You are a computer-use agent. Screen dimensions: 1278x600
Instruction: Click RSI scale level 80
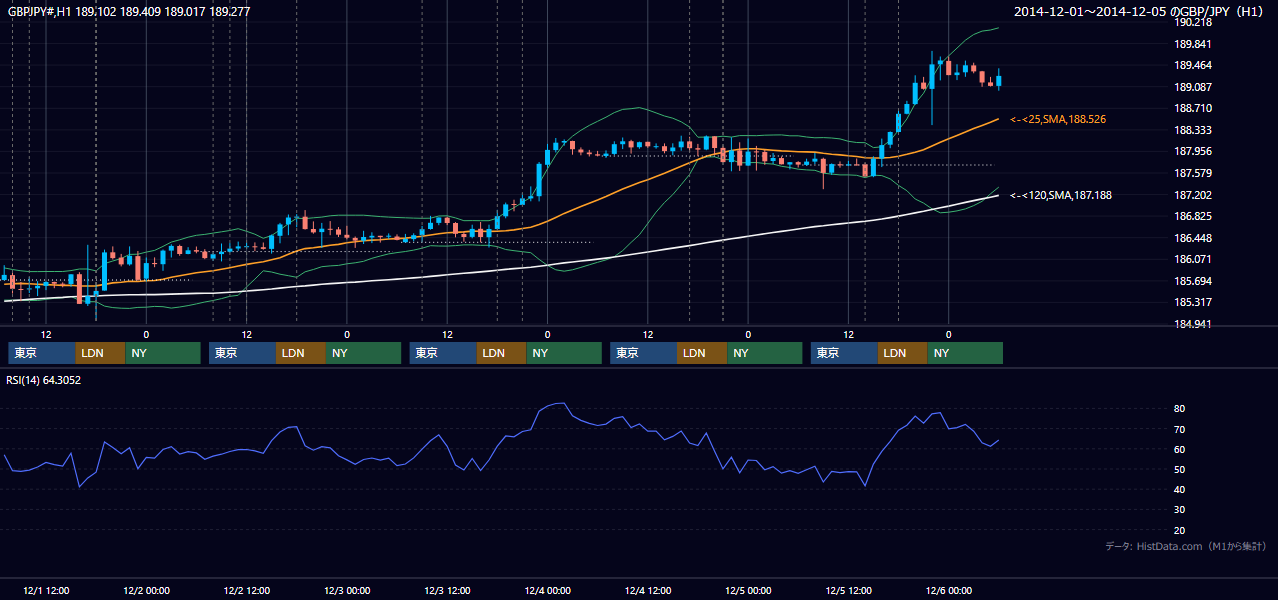(x=1179, y=409)
